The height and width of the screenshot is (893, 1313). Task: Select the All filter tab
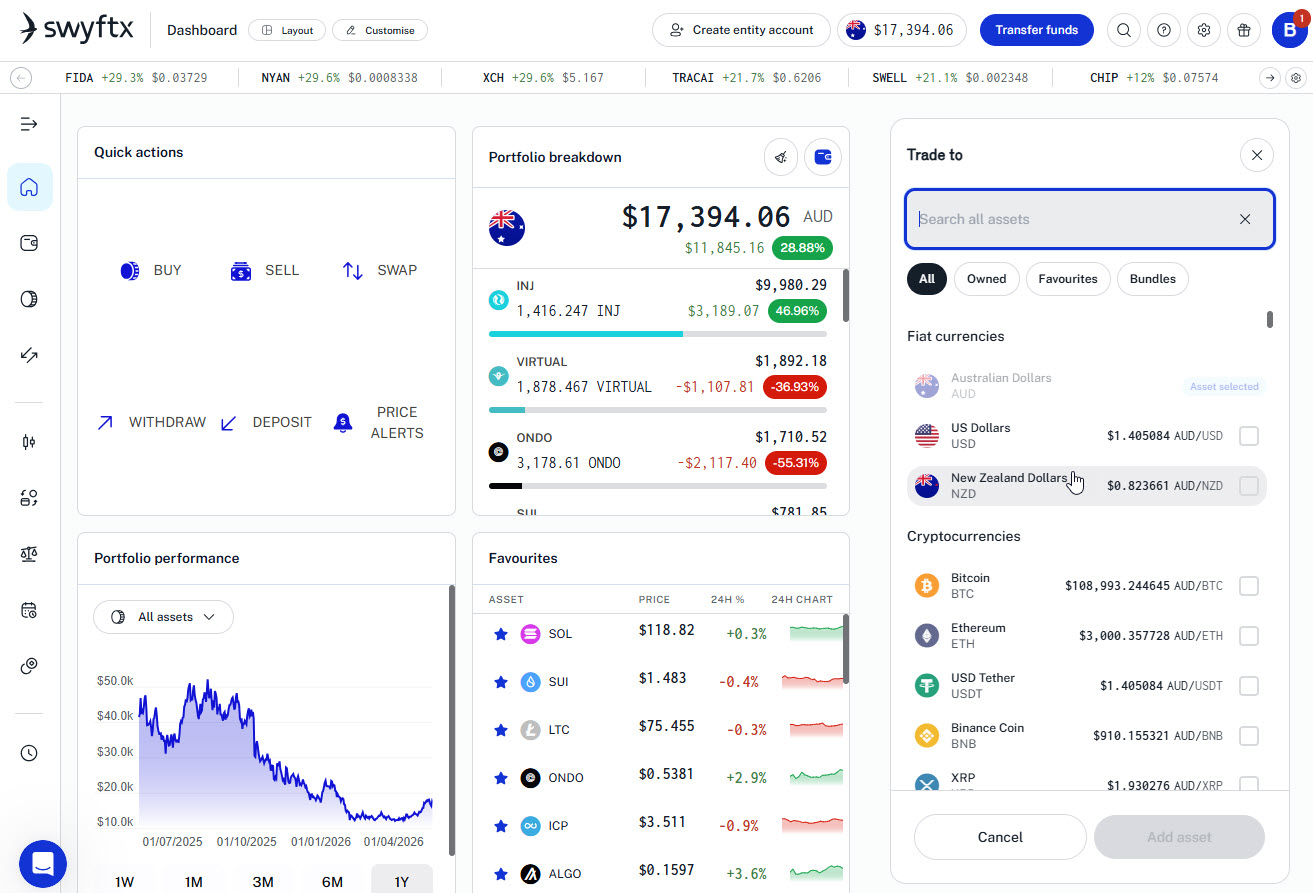pyautogui.click(x=927, y=279)
